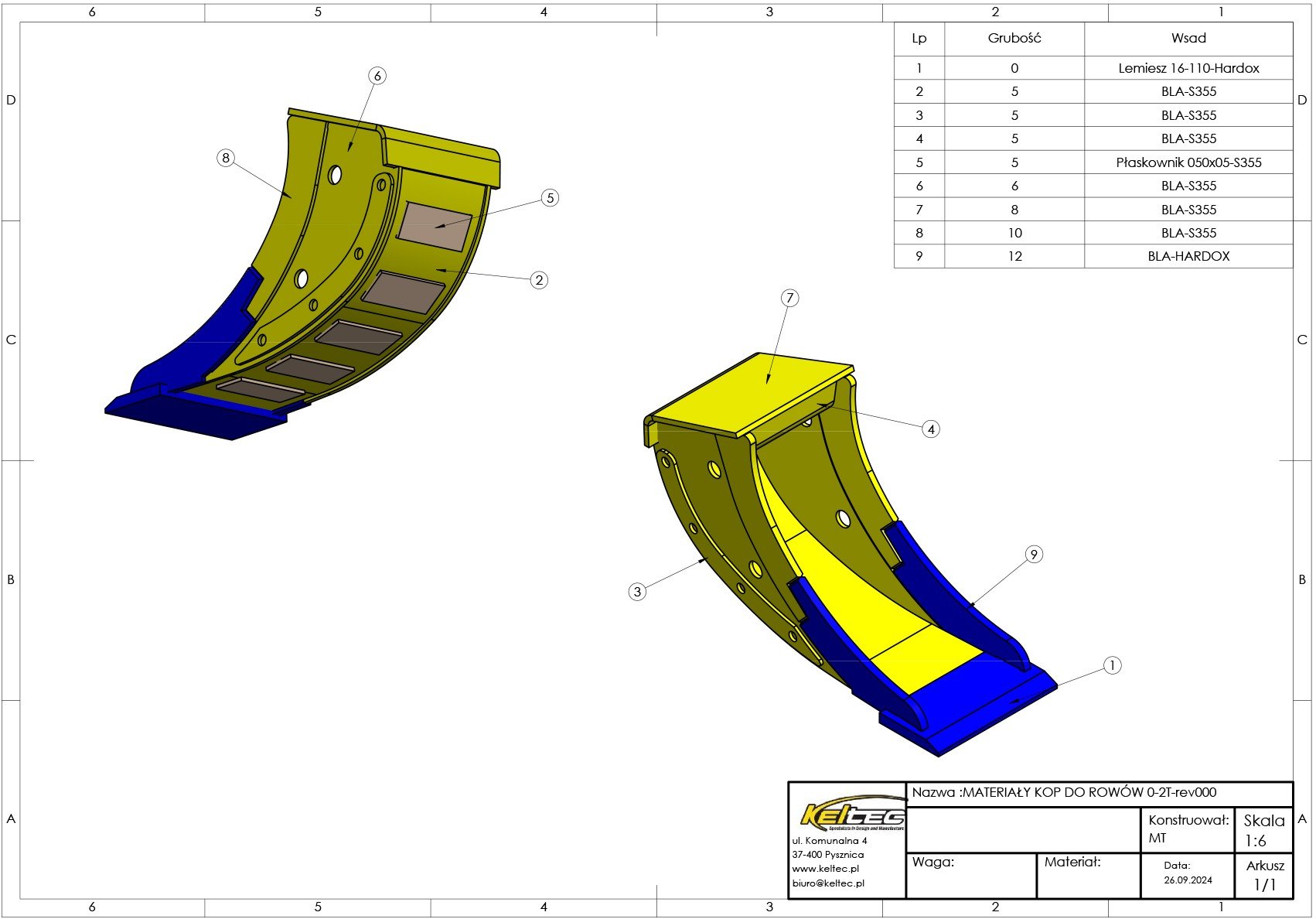Click the Keltec company logo
Image resolution: width=1316 pixels, height=919 pixels.
(852, 814)
